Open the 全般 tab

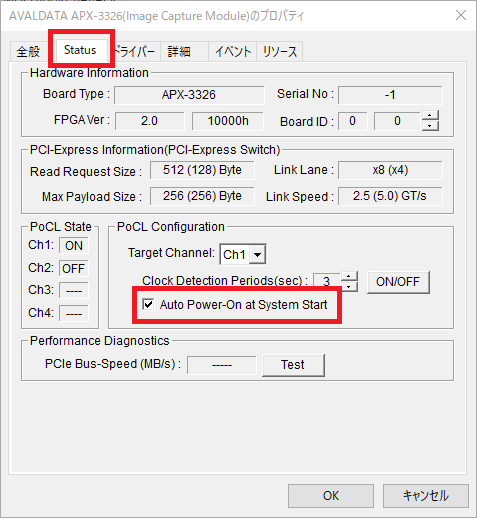[x=28, y=52]
